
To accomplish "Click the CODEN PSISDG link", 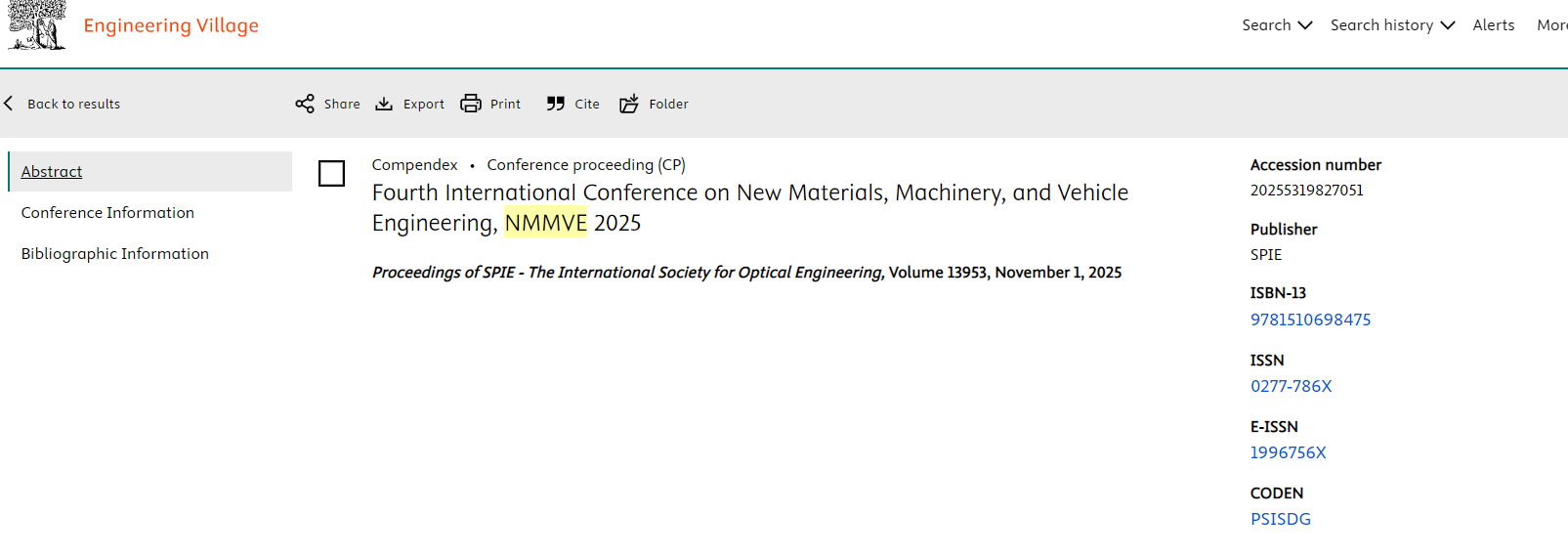I will [x=1280, y=519].
